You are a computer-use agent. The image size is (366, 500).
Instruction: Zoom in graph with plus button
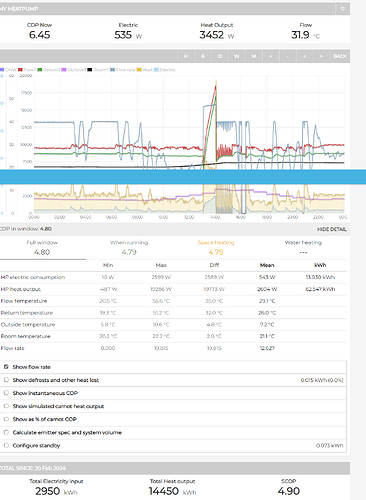pos(271,56)
